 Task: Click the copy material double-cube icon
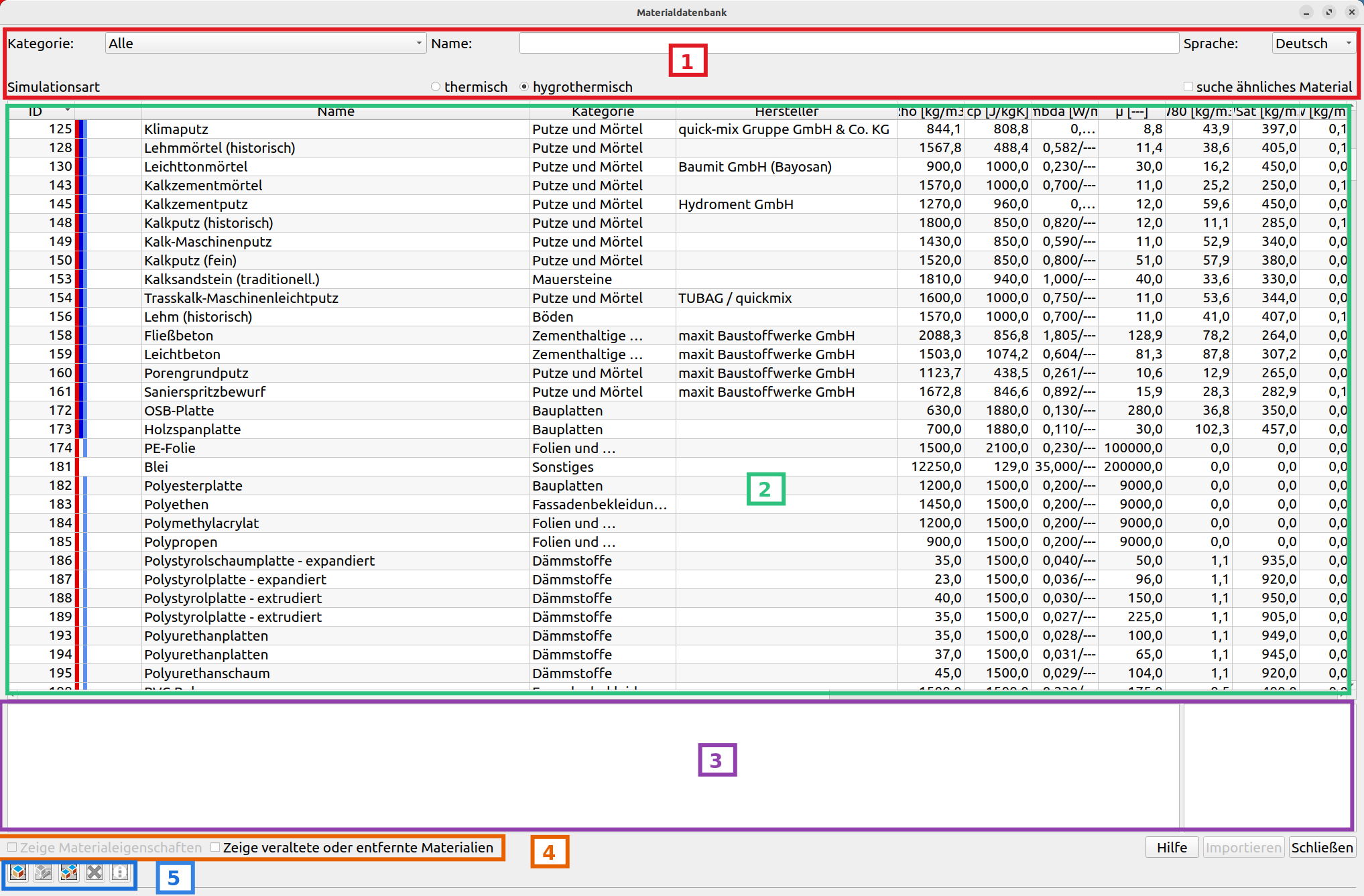[x=69, y=872]
